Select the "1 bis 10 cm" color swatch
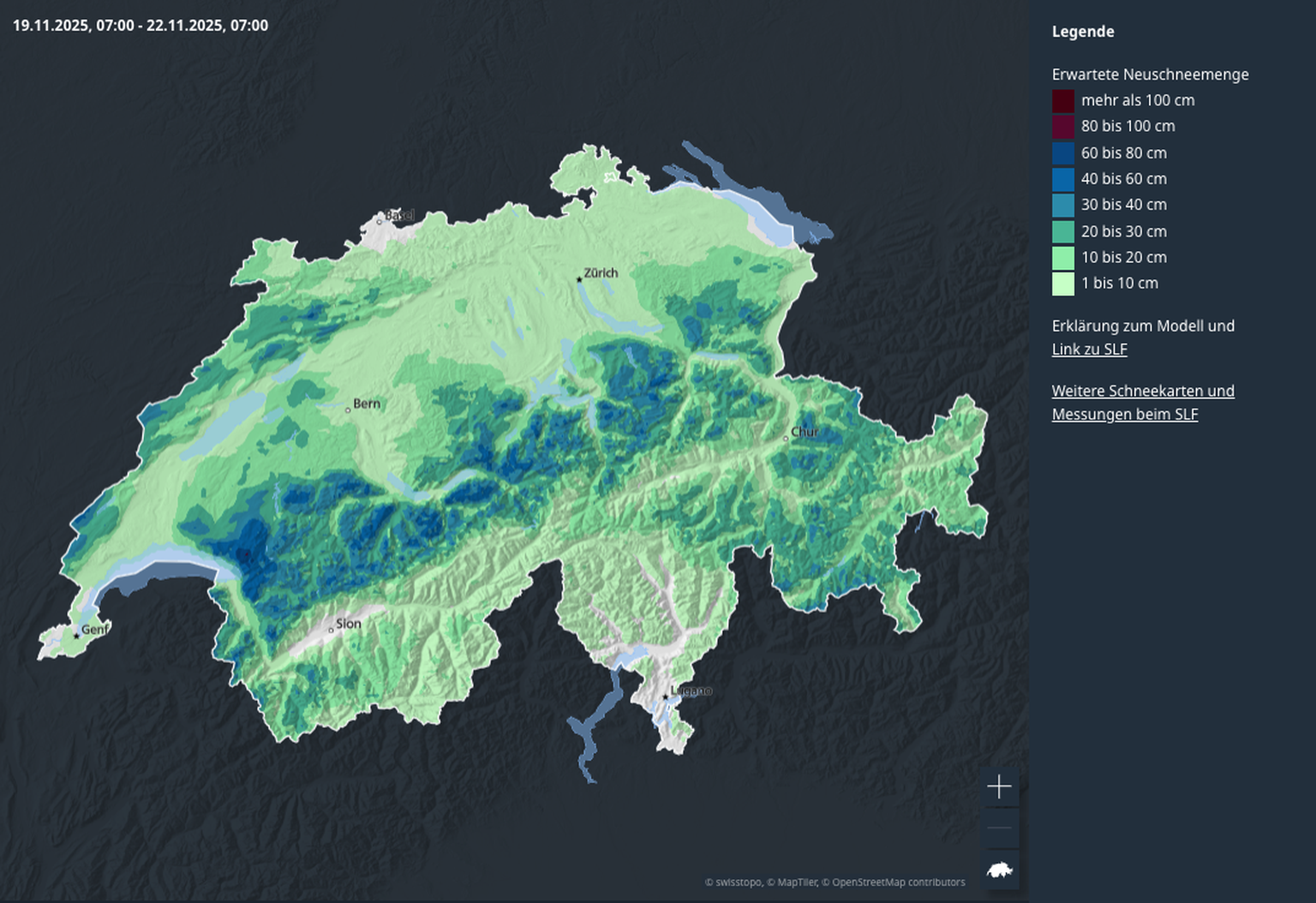The width and height of the screenshot is (1316, 903). click(x=1063, y=284)
